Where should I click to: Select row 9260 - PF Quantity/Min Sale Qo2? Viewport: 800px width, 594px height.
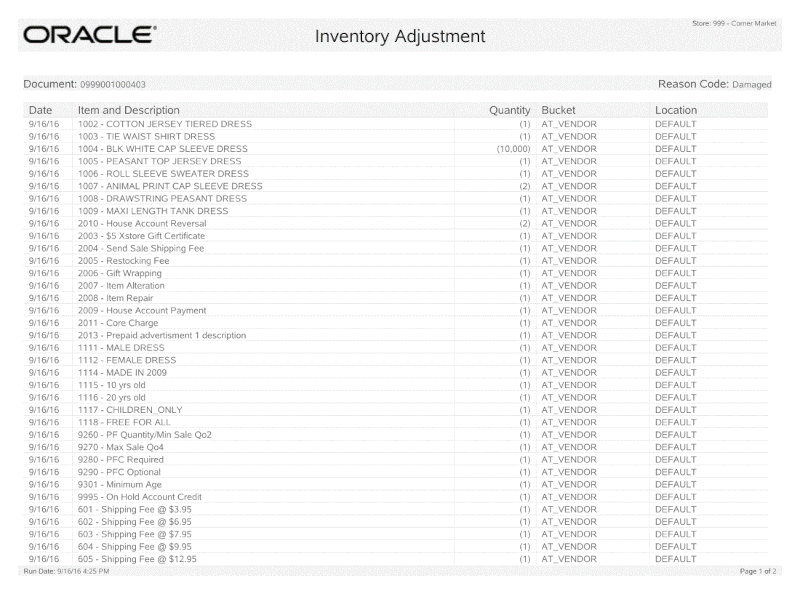coord(395,434)
